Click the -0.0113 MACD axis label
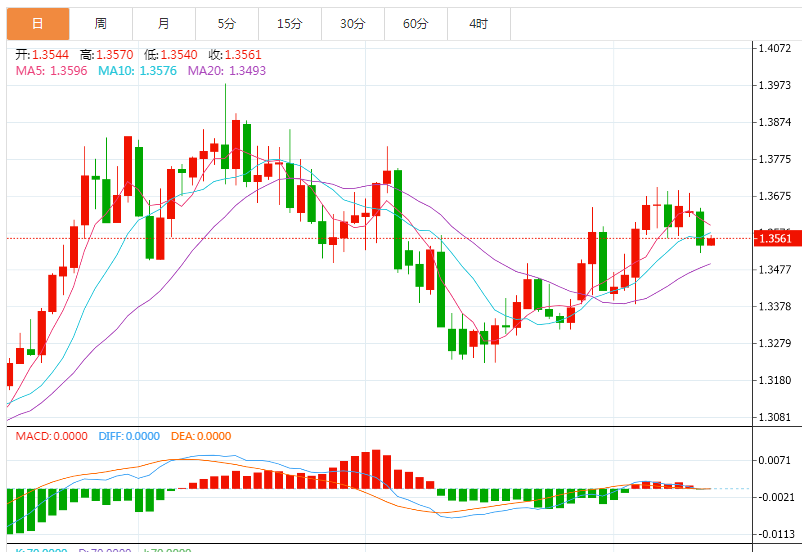 (775, 534)
